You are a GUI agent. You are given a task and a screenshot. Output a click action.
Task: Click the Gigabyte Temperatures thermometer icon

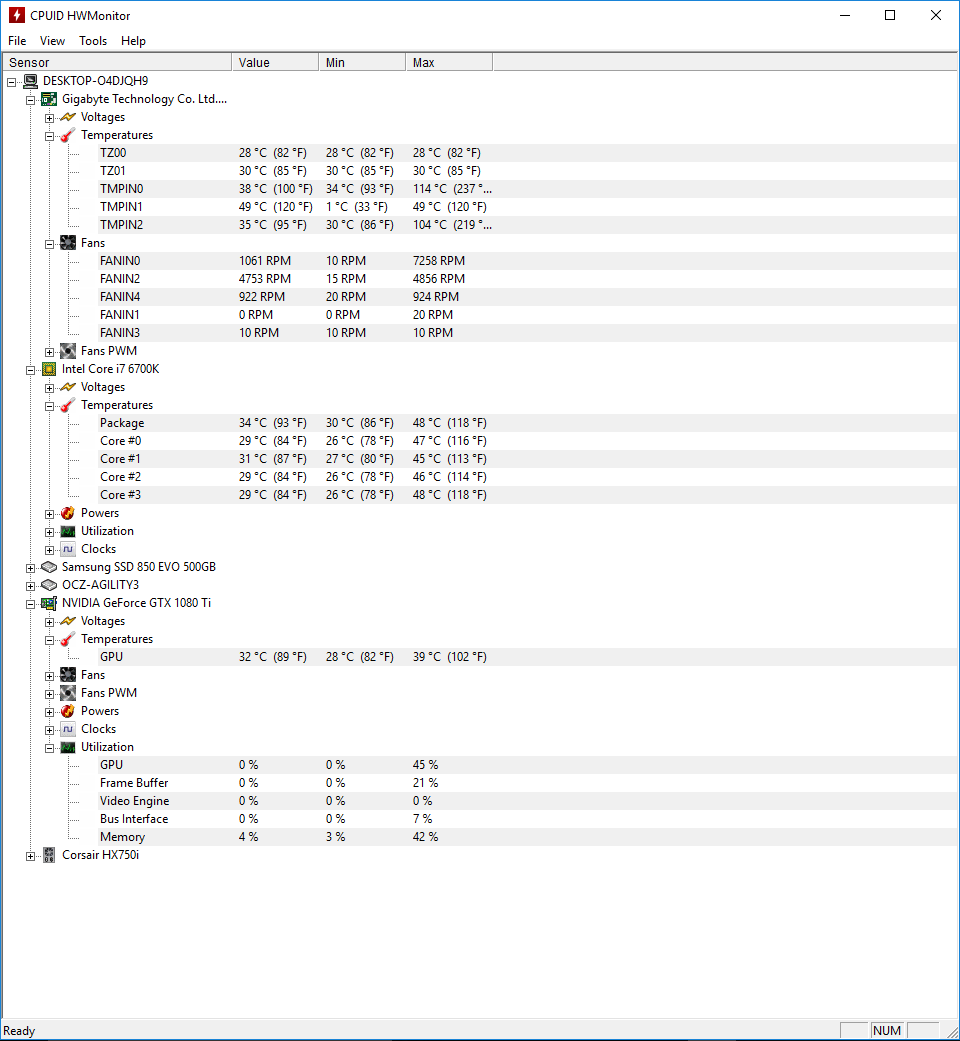68,135
